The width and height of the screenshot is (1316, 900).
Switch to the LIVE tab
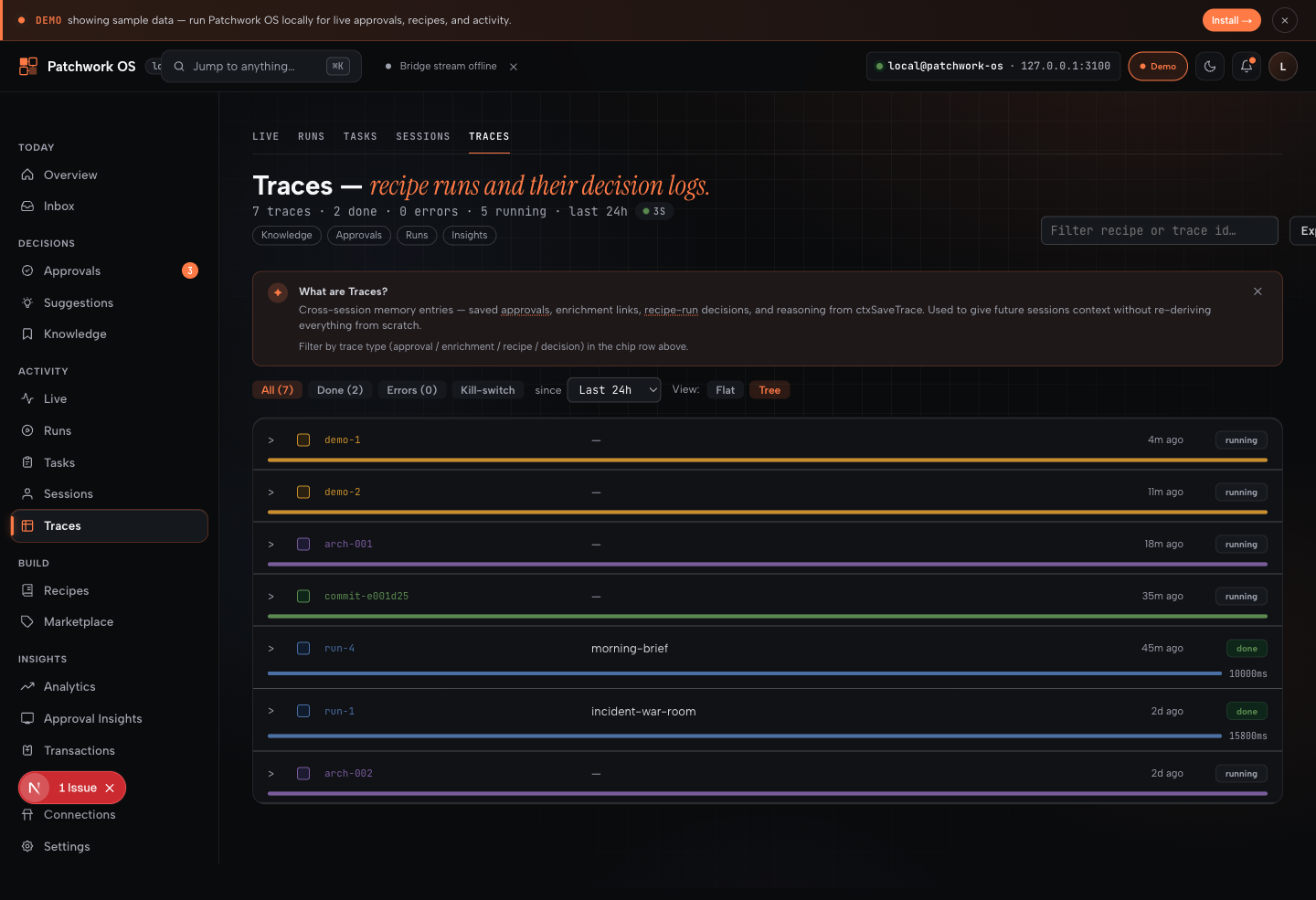click(x=266, y=137)
